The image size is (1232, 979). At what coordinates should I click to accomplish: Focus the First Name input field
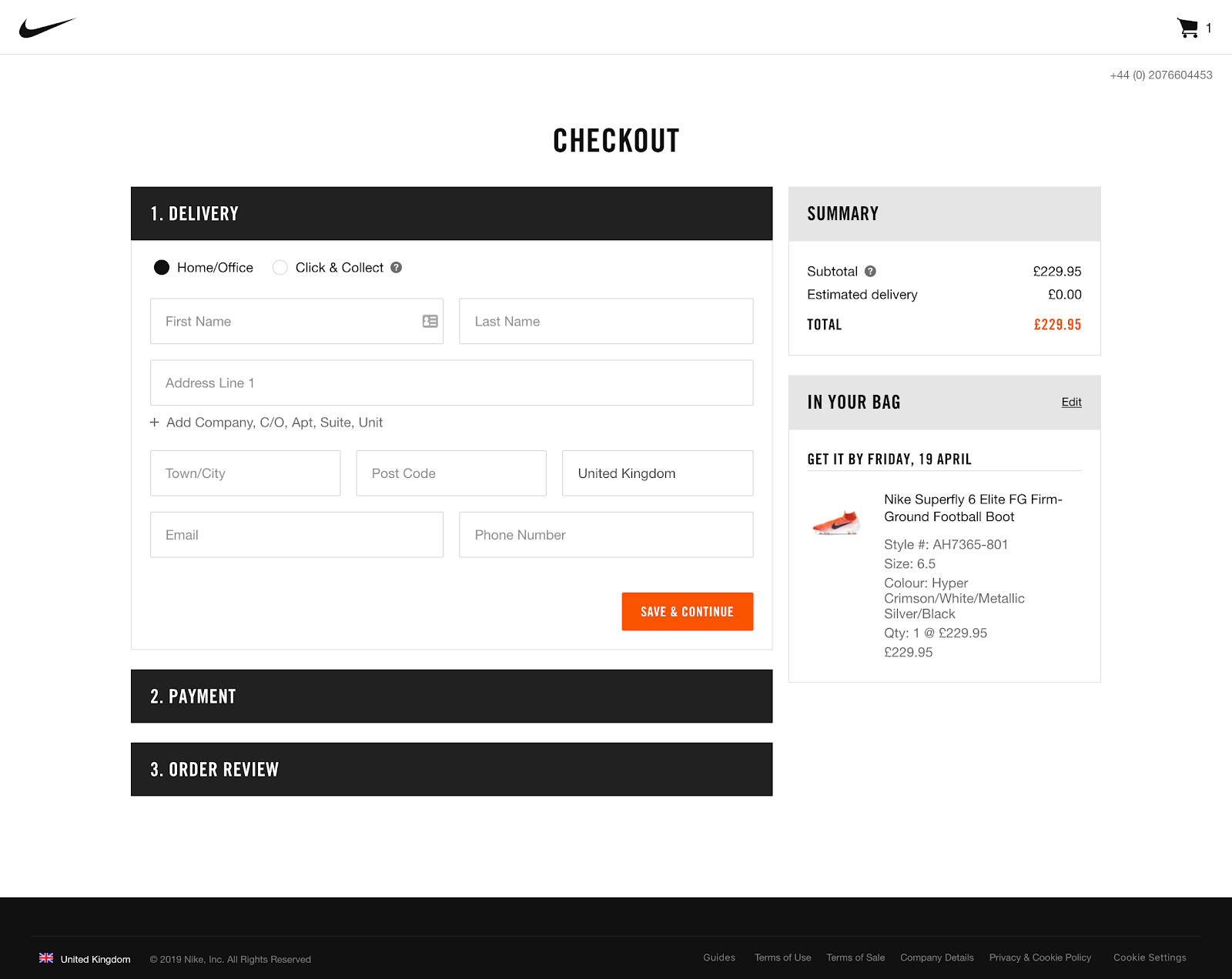coord(296,321)
